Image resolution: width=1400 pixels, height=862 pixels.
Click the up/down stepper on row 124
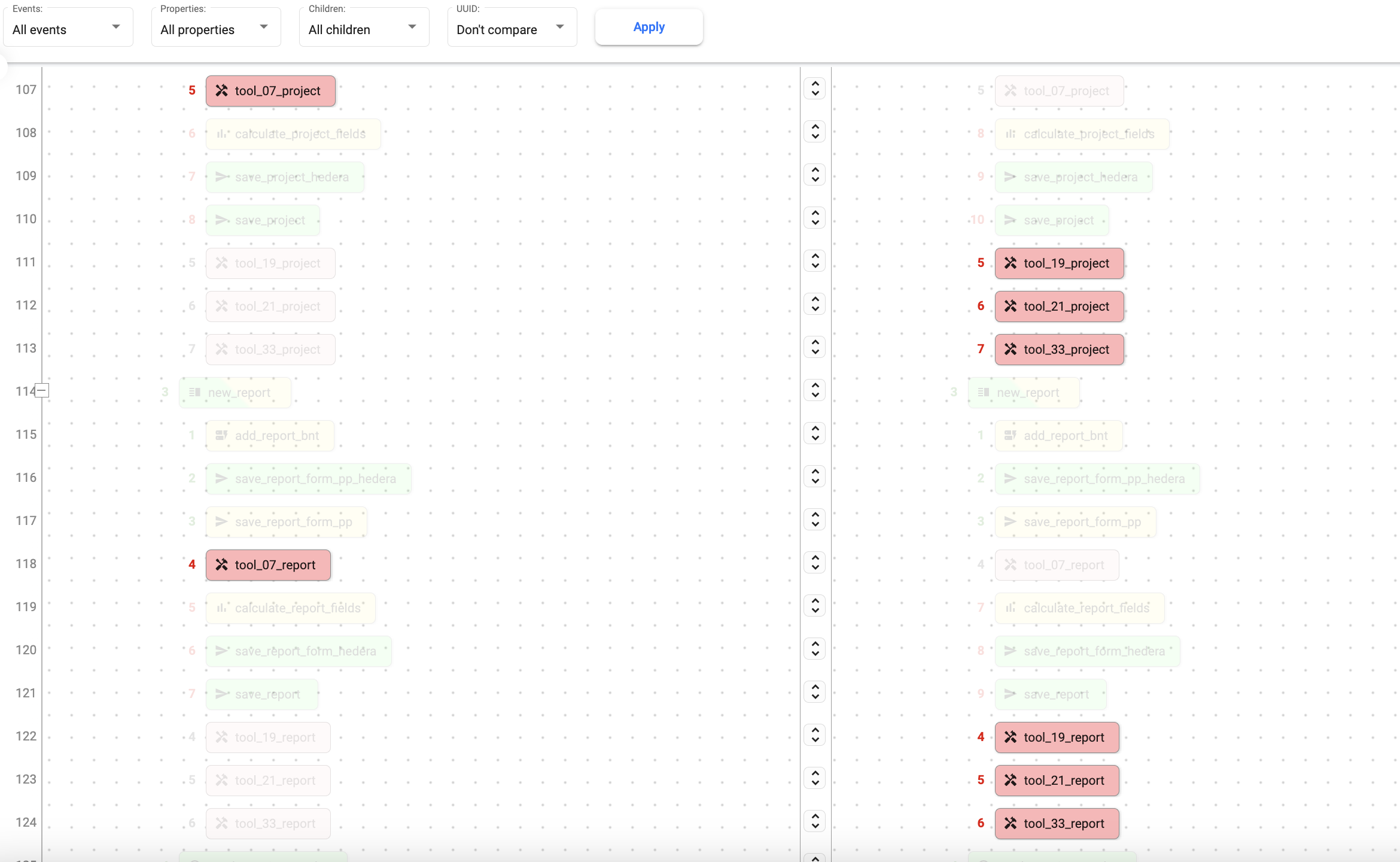pyautogui.click(x=815, y=821)
